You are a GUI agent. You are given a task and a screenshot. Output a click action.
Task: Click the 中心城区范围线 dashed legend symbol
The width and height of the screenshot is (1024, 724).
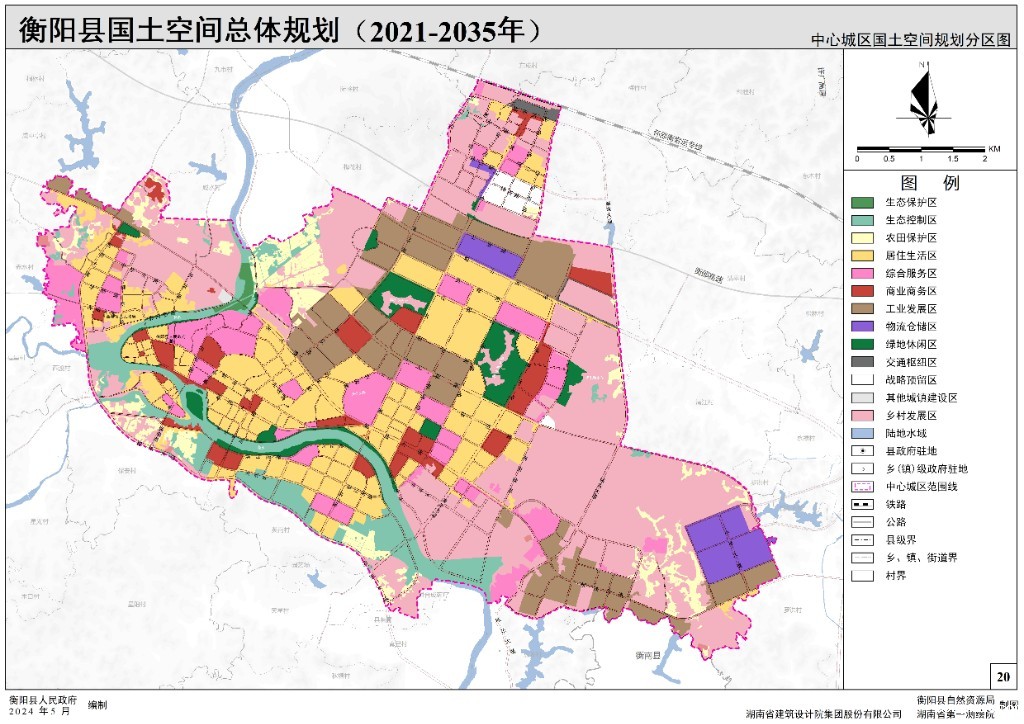(862, 486)
